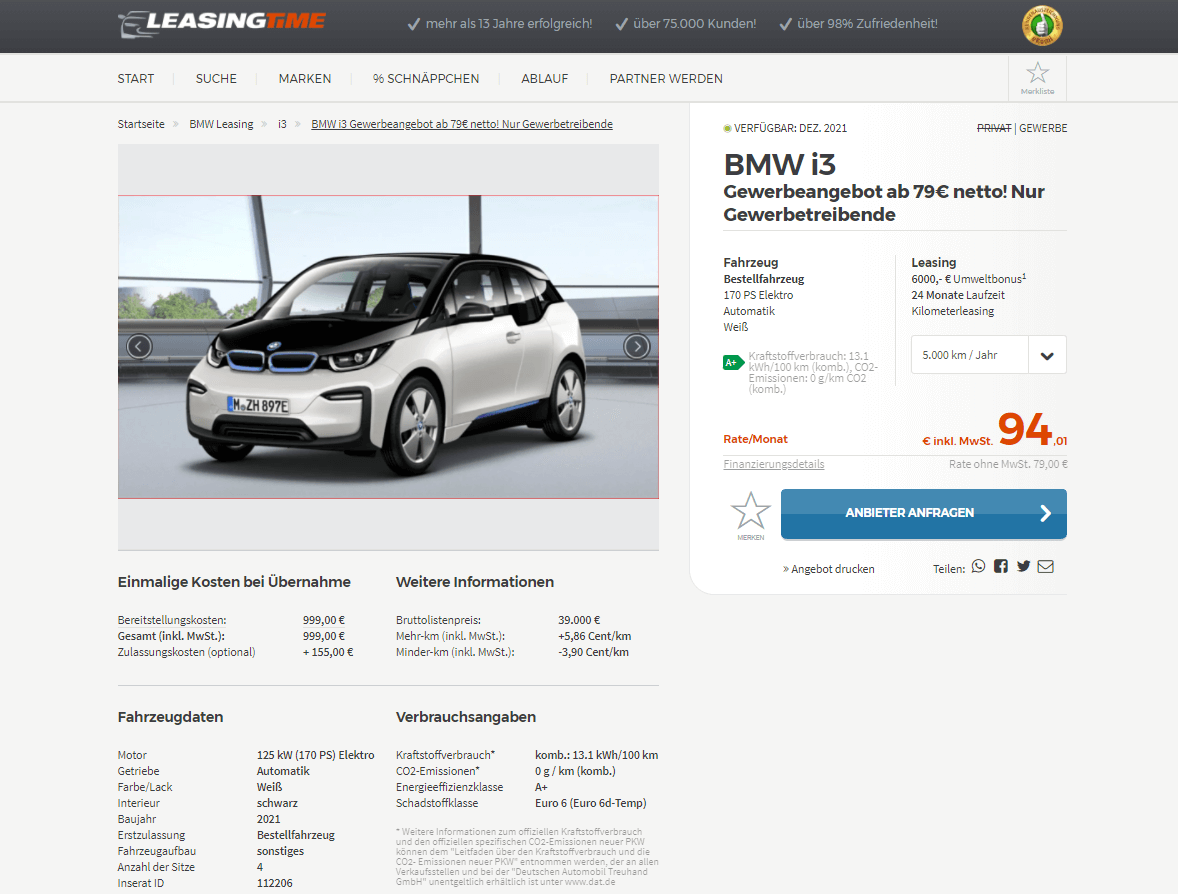
Task: Click the Merken star icon
Action: tap(751, 512)
